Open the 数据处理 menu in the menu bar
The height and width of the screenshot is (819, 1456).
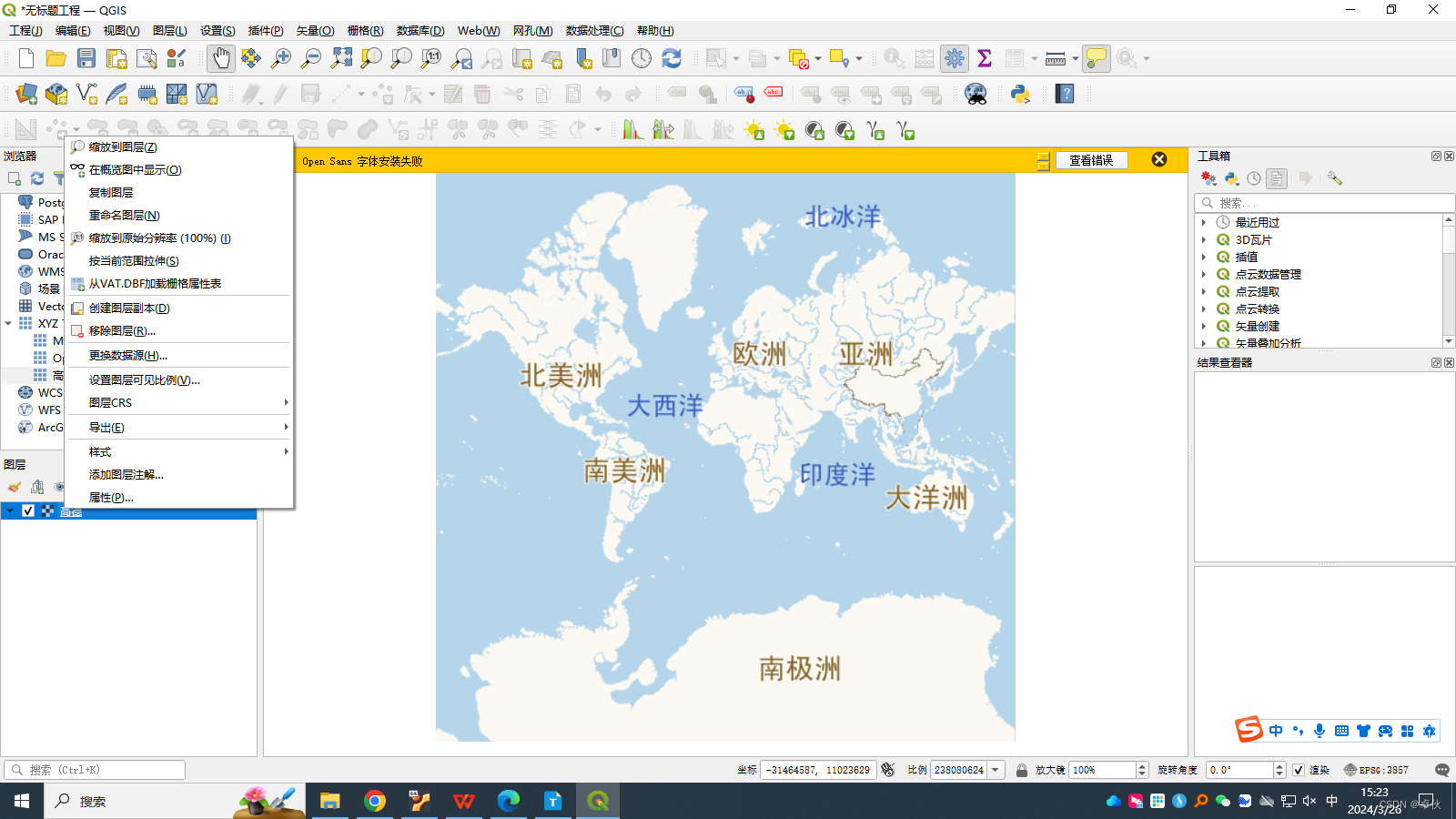coord(594,31)
